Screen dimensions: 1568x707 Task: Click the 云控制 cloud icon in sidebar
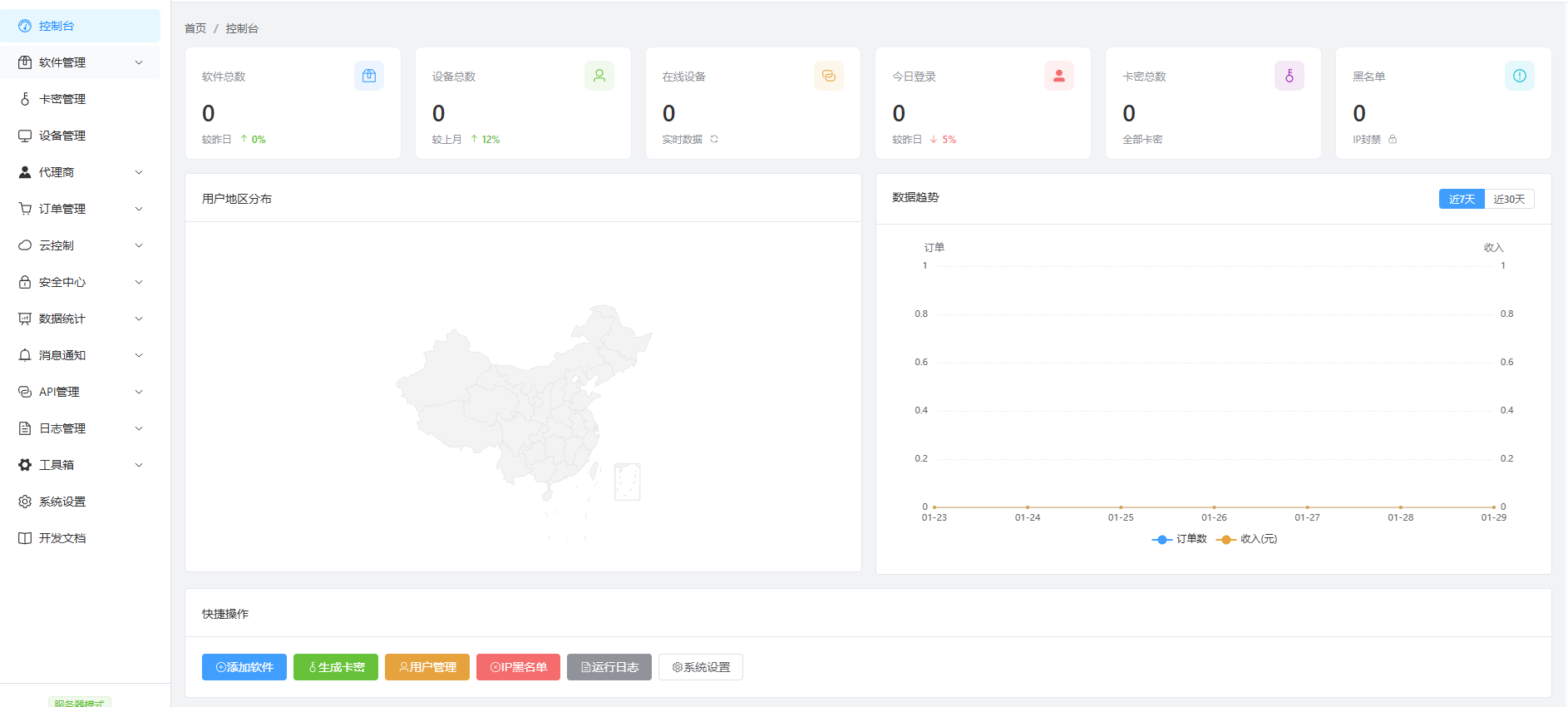(x=25, y=245)
